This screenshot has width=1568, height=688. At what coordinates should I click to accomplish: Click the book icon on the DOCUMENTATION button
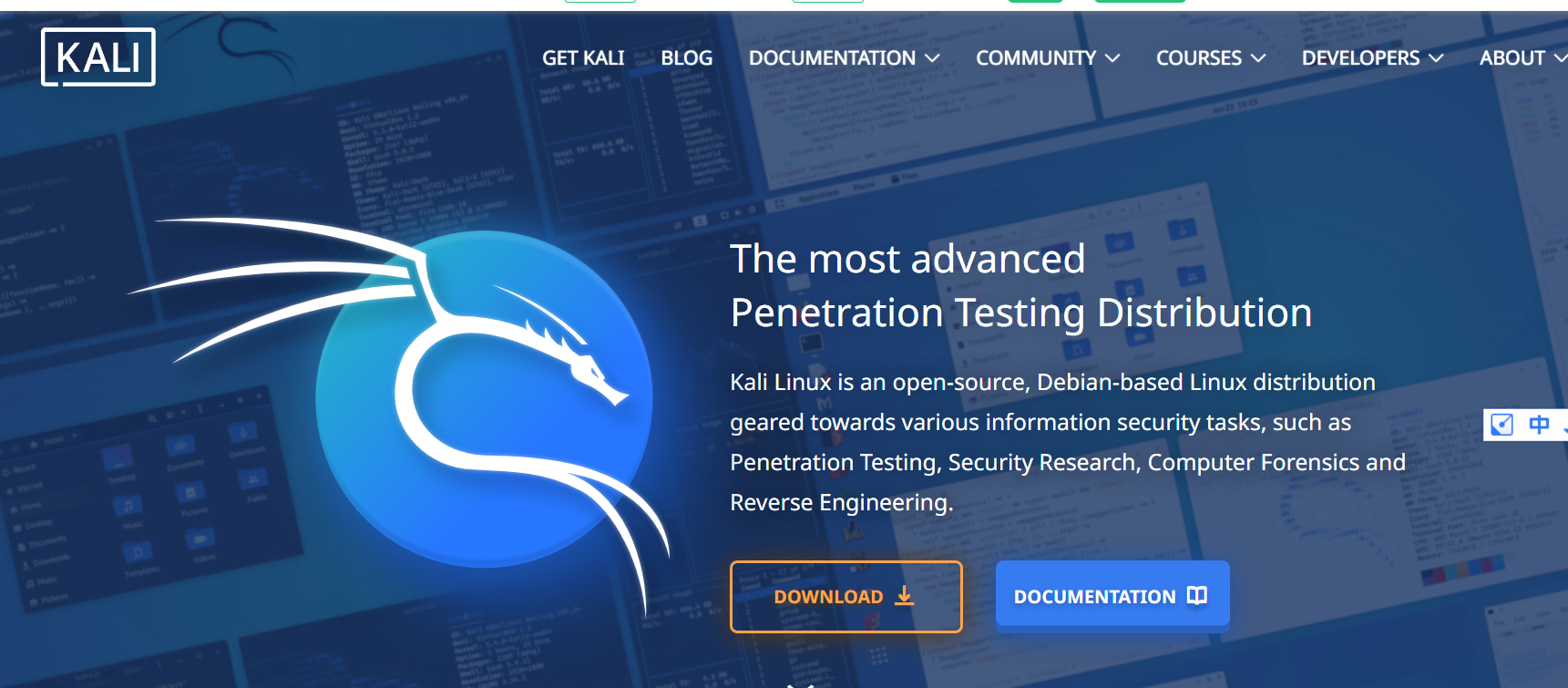[1197, 596]
